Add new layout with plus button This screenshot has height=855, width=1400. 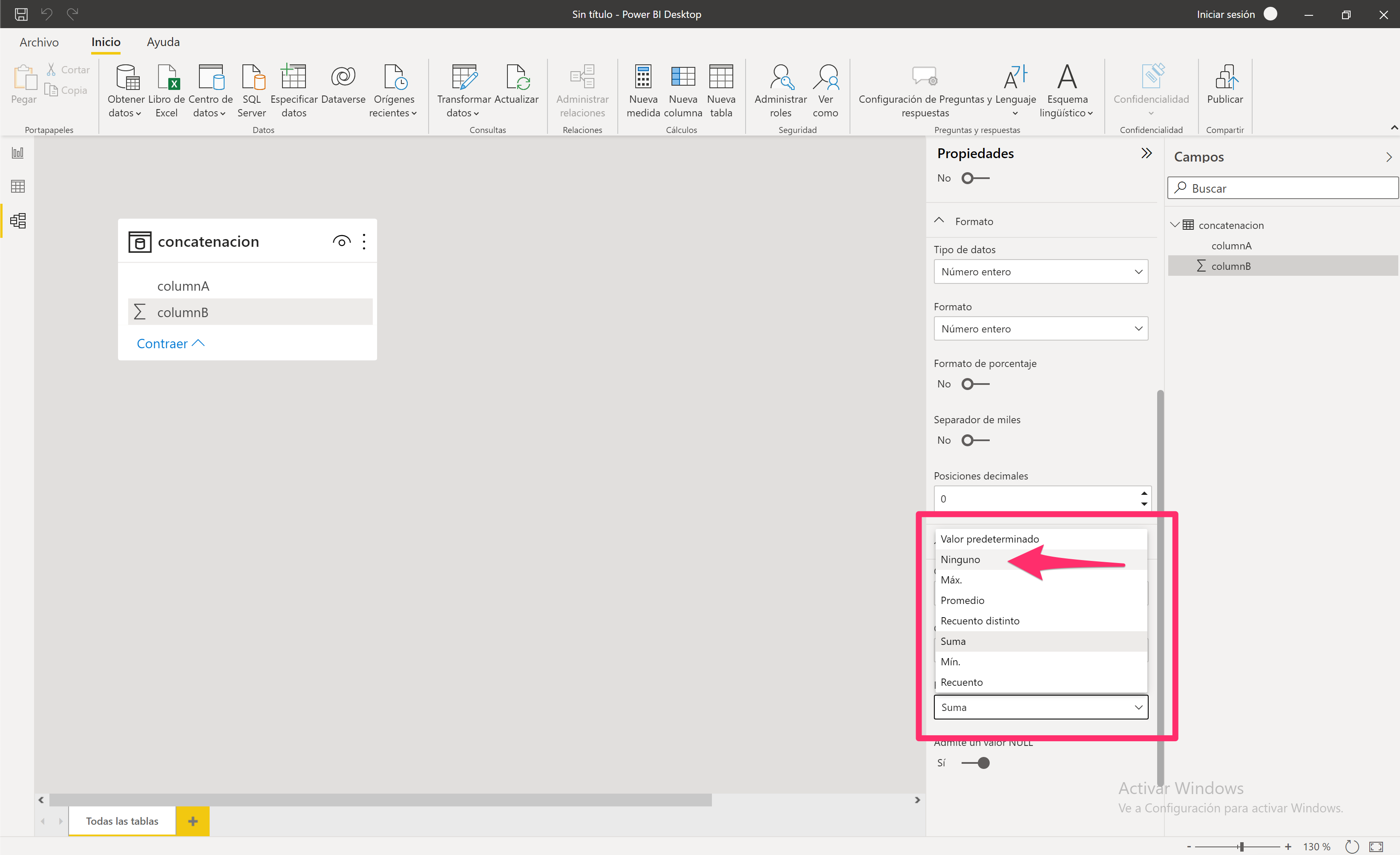(193, 821)
